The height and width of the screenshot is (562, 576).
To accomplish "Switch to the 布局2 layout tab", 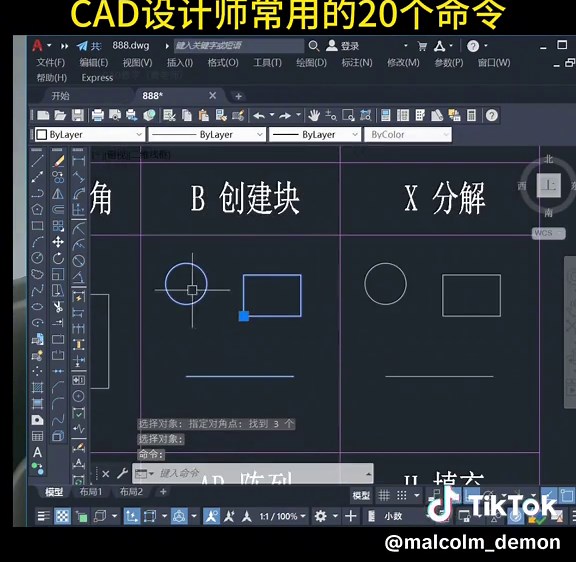I will tap(131, 492).
